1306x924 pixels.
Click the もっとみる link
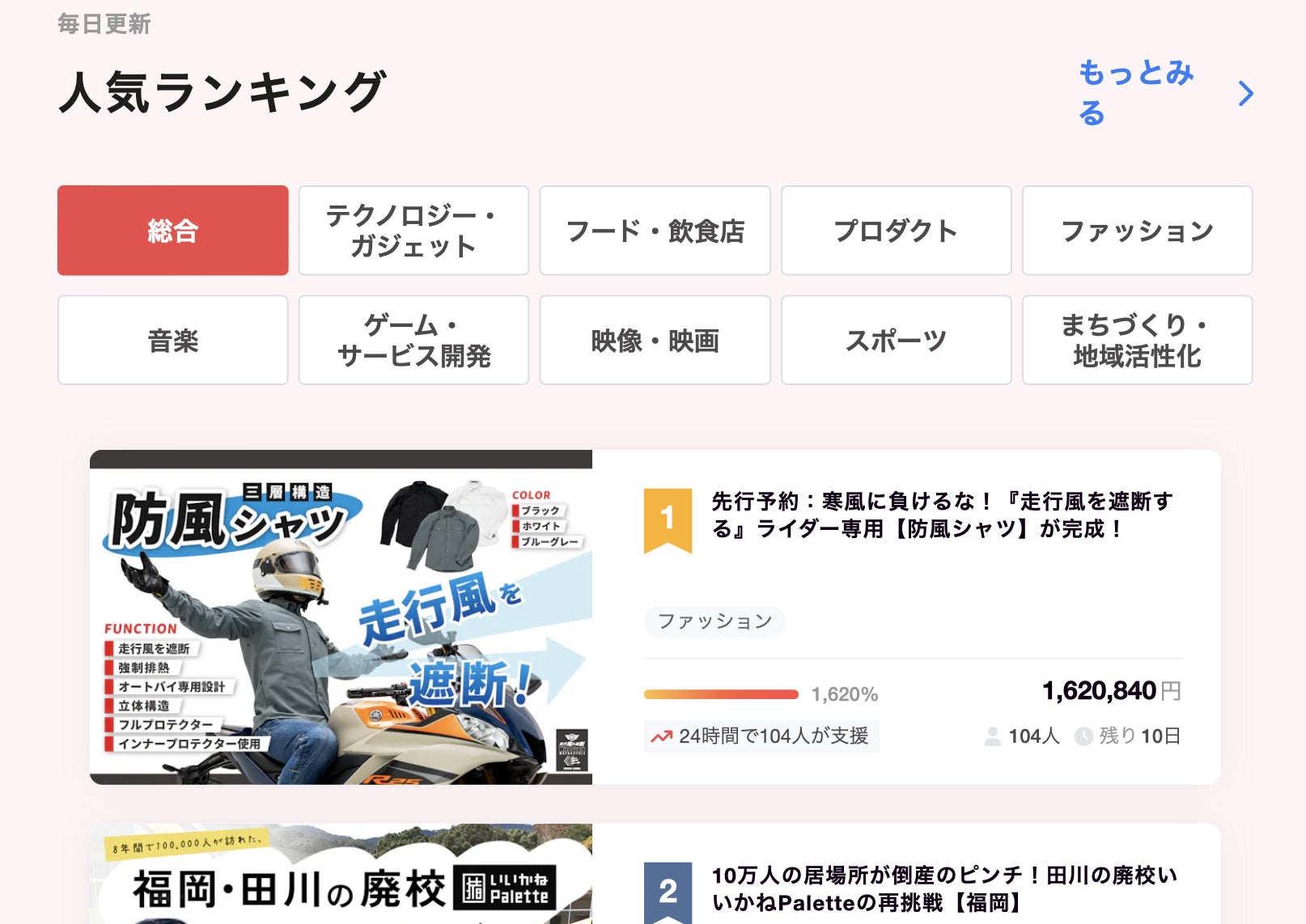click(x=1136, y=92)
